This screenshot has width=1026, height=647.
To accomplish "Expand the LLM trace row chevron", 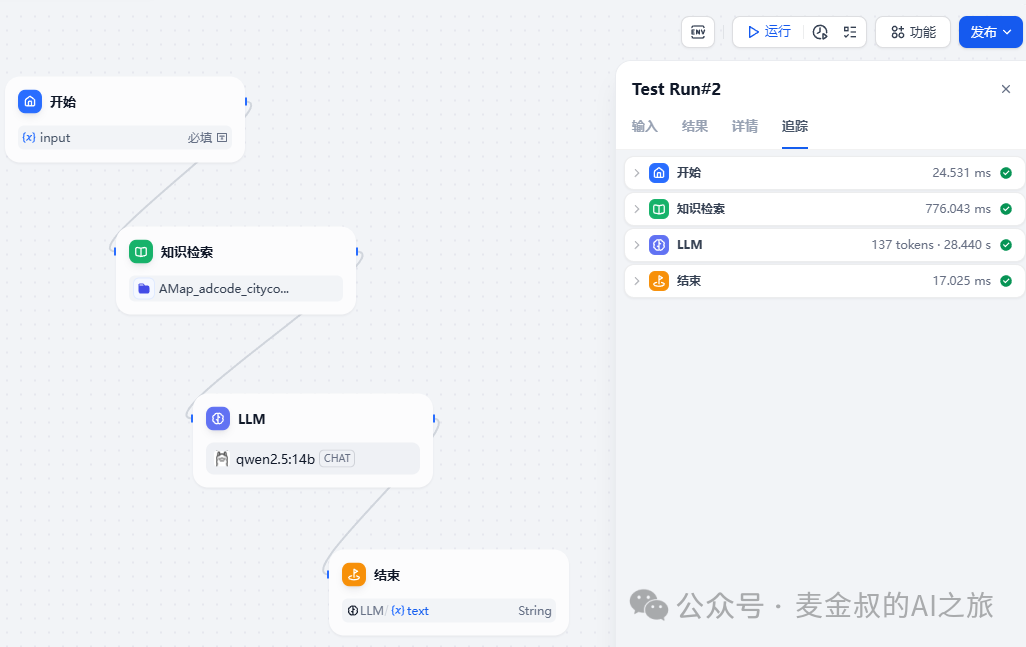I will click(637, 245).
